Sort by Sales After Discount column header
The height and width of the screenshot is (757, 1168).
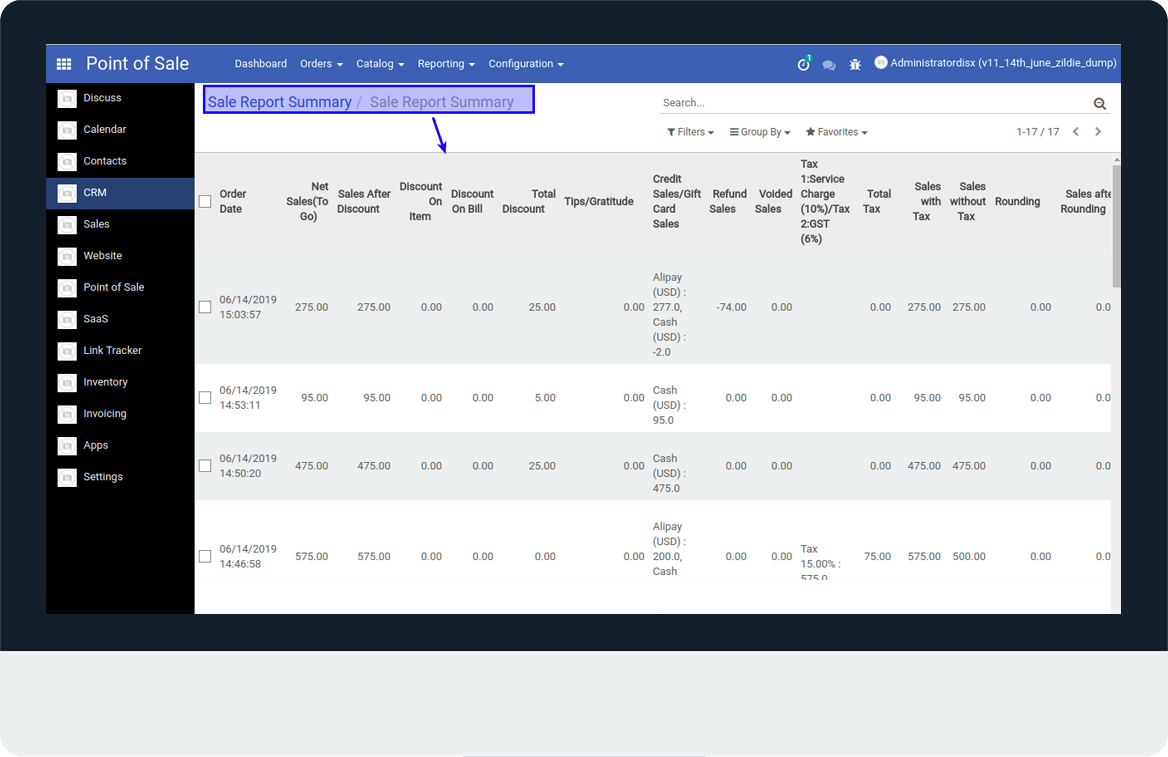pyautogui.click(x=364, y=201)
